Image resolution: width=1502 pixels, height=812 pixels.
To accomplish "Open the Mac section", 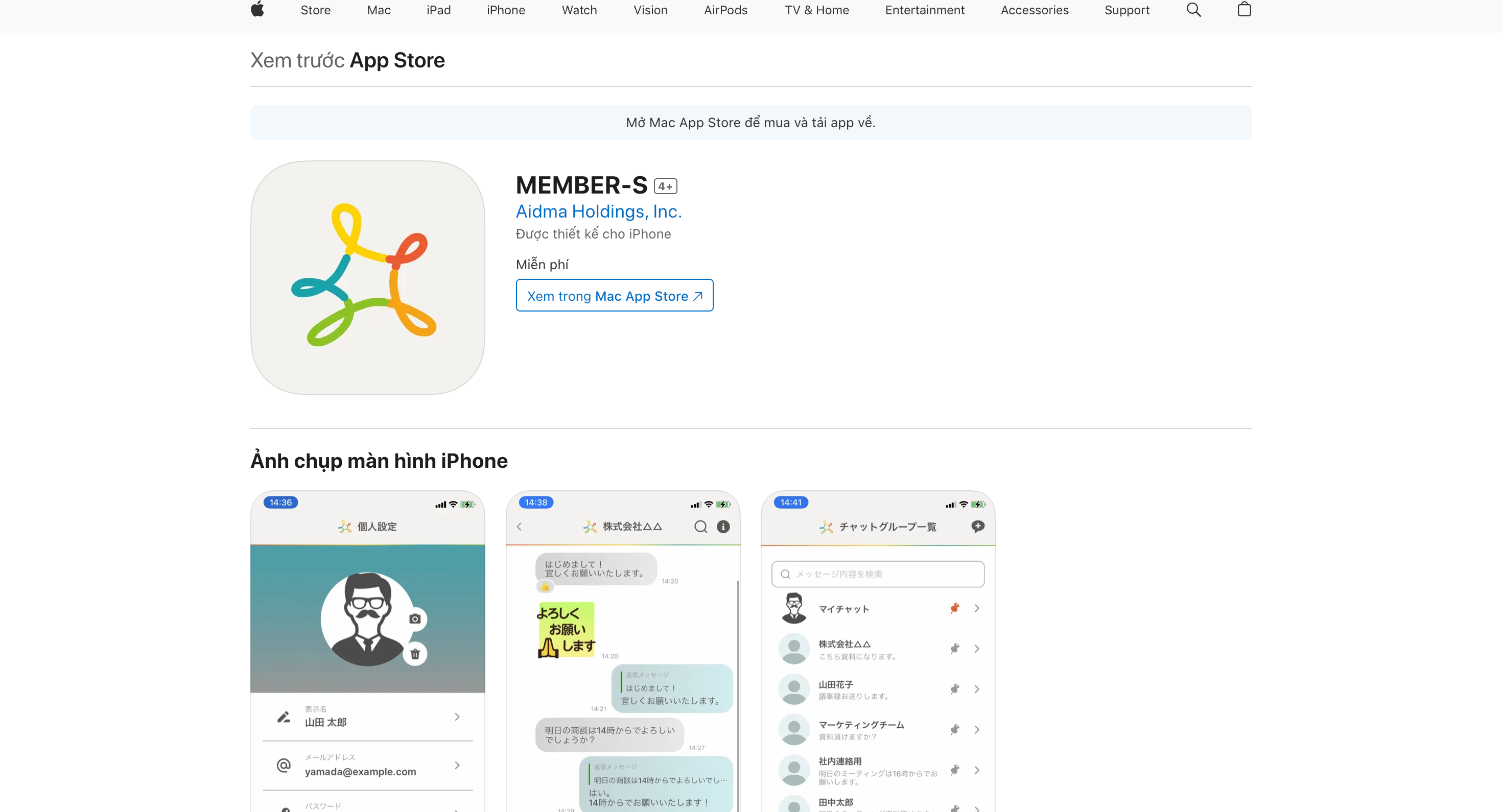I will coord(379,10).
